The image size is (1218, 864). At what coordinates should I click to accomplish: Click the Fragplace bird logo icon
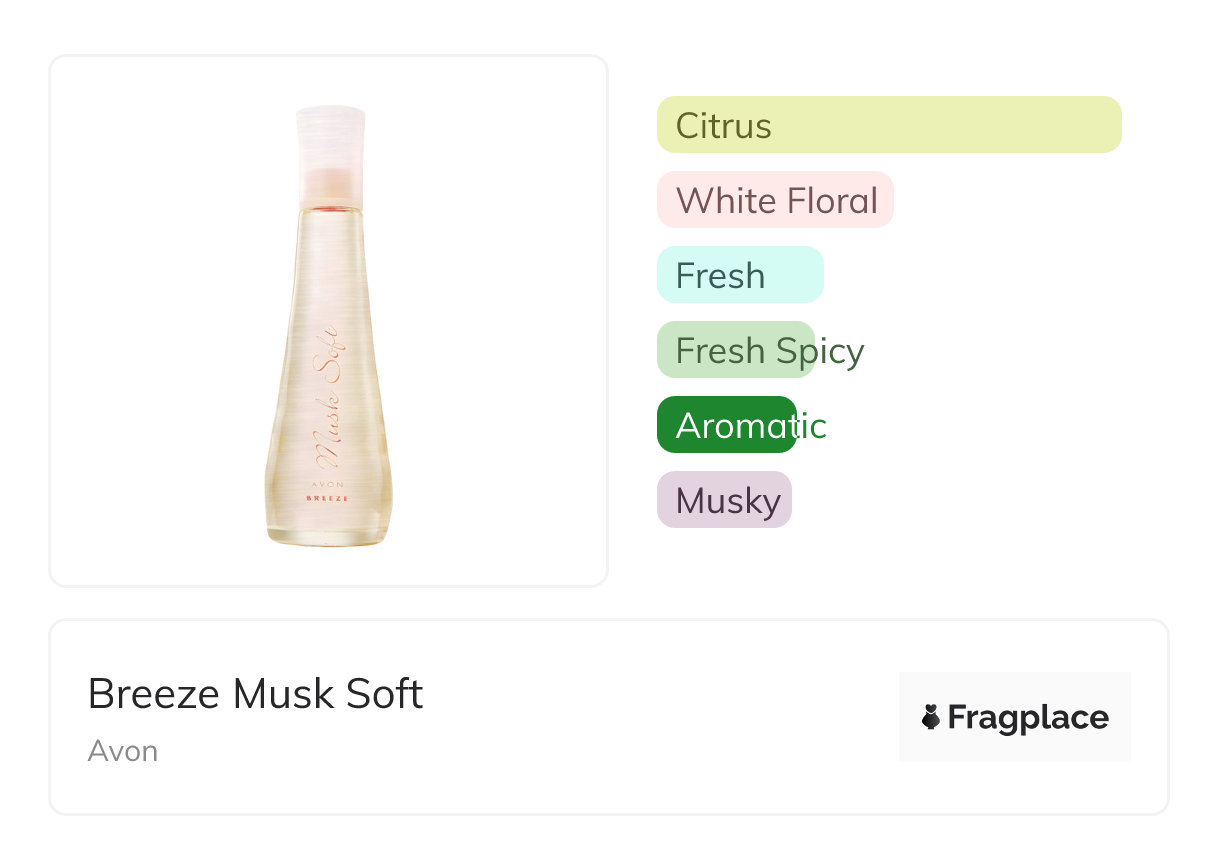[x=931, y=717]
